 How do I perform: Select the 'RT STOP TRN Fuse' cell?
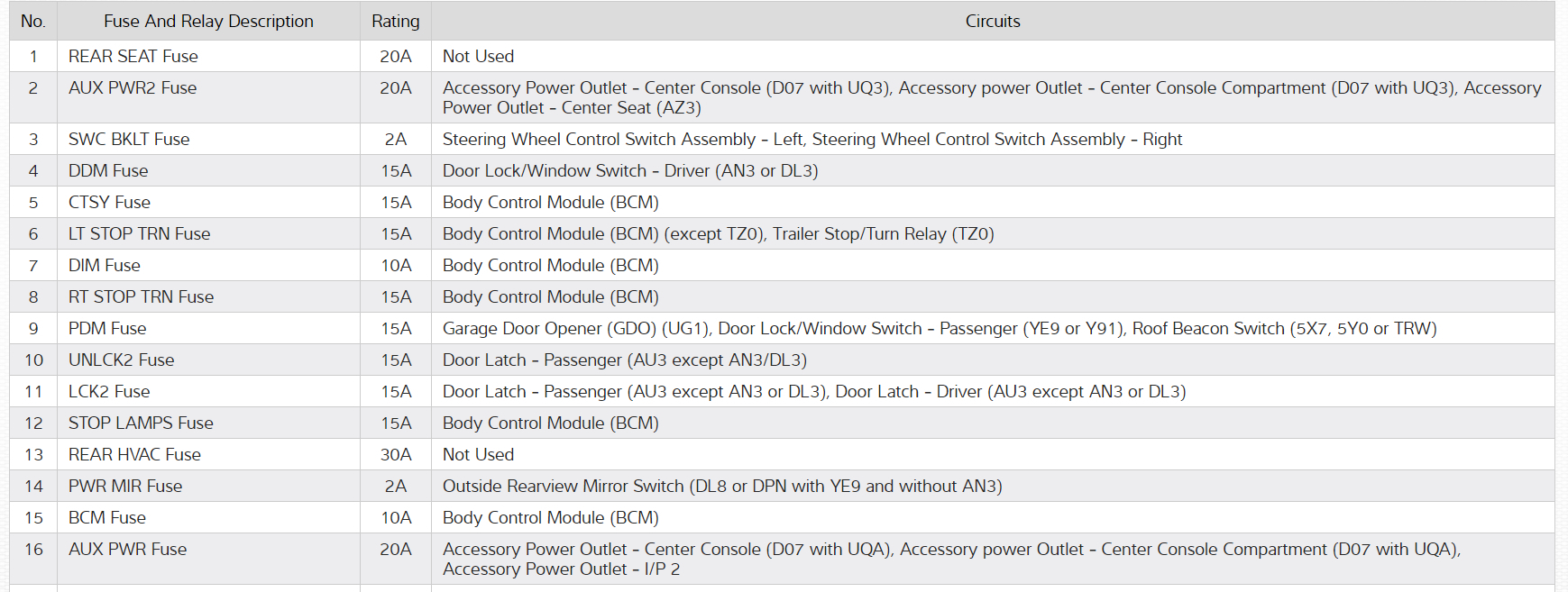tap(141, 296)
